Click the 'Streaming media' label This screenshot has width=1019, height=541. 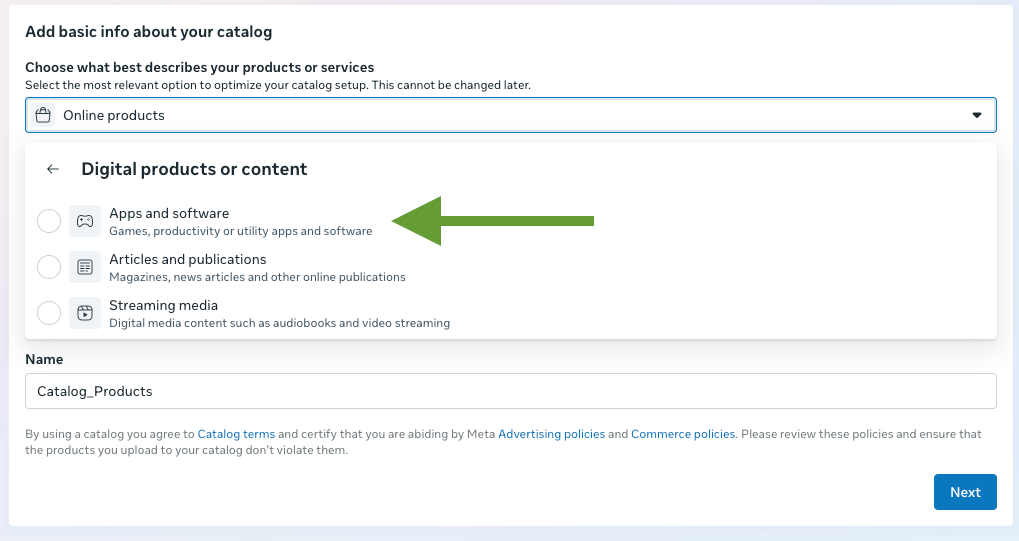tap(163, 306)
